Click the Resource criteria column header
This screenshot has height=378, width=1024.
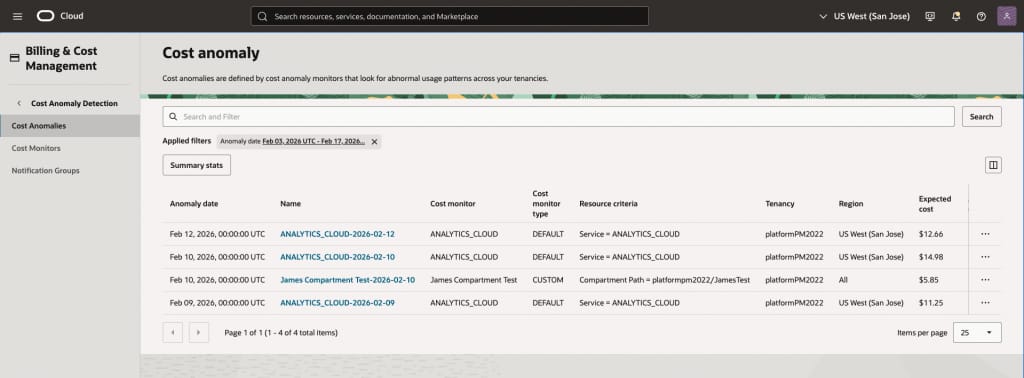click(608, 204)
